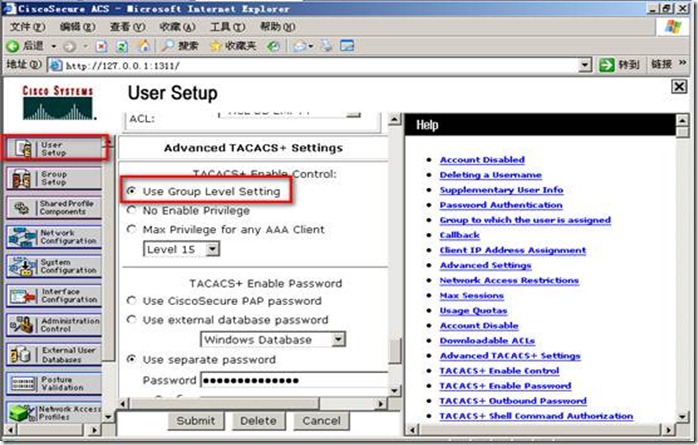Click the form vertical scrollbar thumb
Screen dimensions: 698x445
[x=394, y=352]
